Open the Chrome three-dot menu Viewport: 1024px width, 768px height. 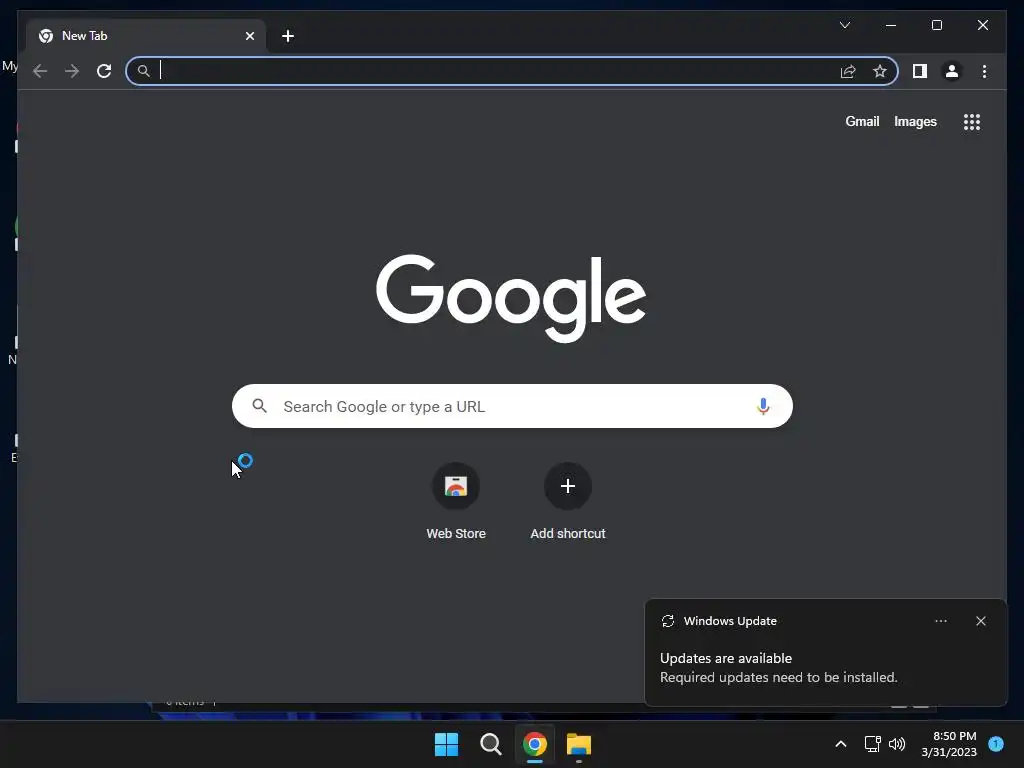tap(984, 71)
